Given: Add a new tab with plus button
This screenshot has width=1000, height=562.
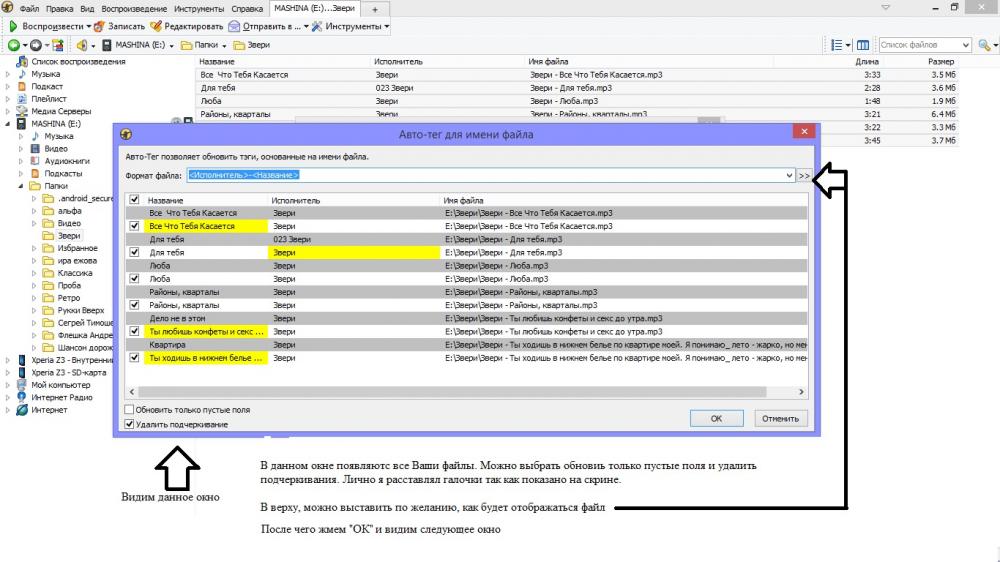Looking at the screenshot, I should point(375,9).
